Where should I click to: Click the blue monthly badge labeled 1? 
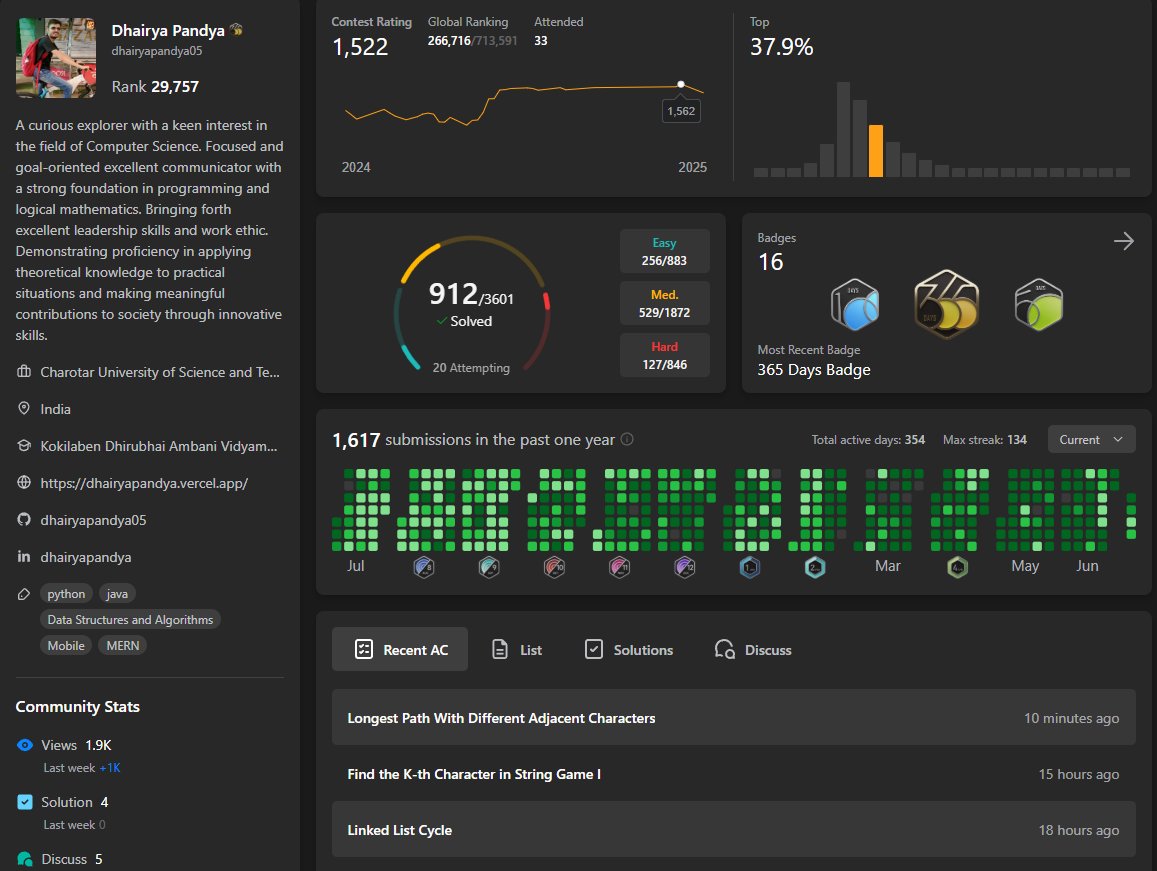pyautogui.click(x=750, y=567)
